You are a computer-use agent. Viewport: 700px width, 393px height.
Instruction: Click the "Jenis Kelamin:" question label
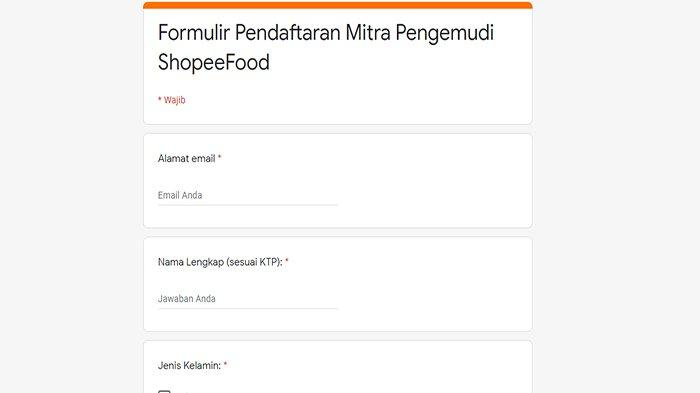(189, 366)
